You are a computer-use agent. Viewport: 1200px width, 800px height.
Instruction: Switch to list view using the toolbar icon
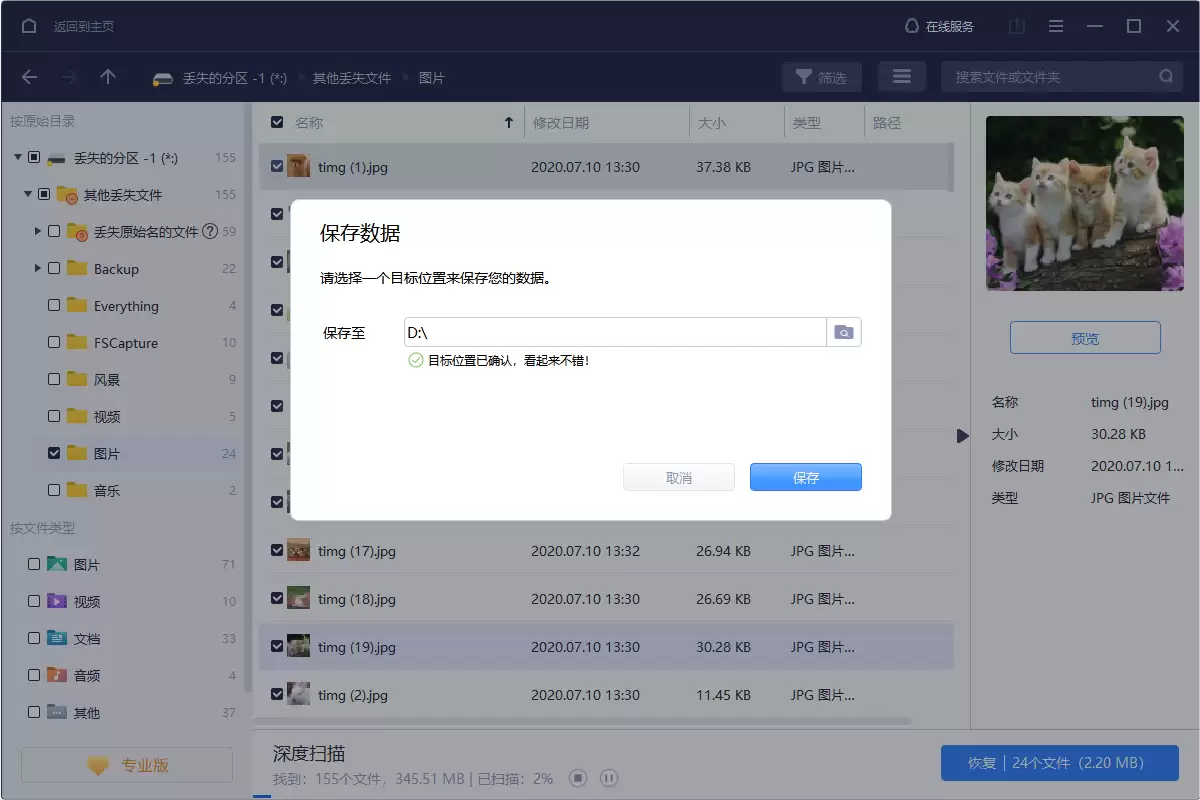pyautogui.click(x=901, y=77)
